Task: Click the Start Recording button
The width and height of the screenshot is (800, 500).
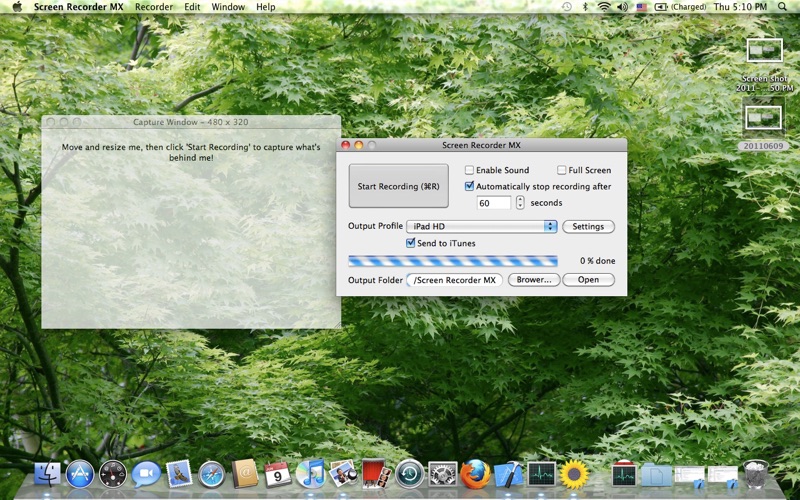Action: pos(398,186)
